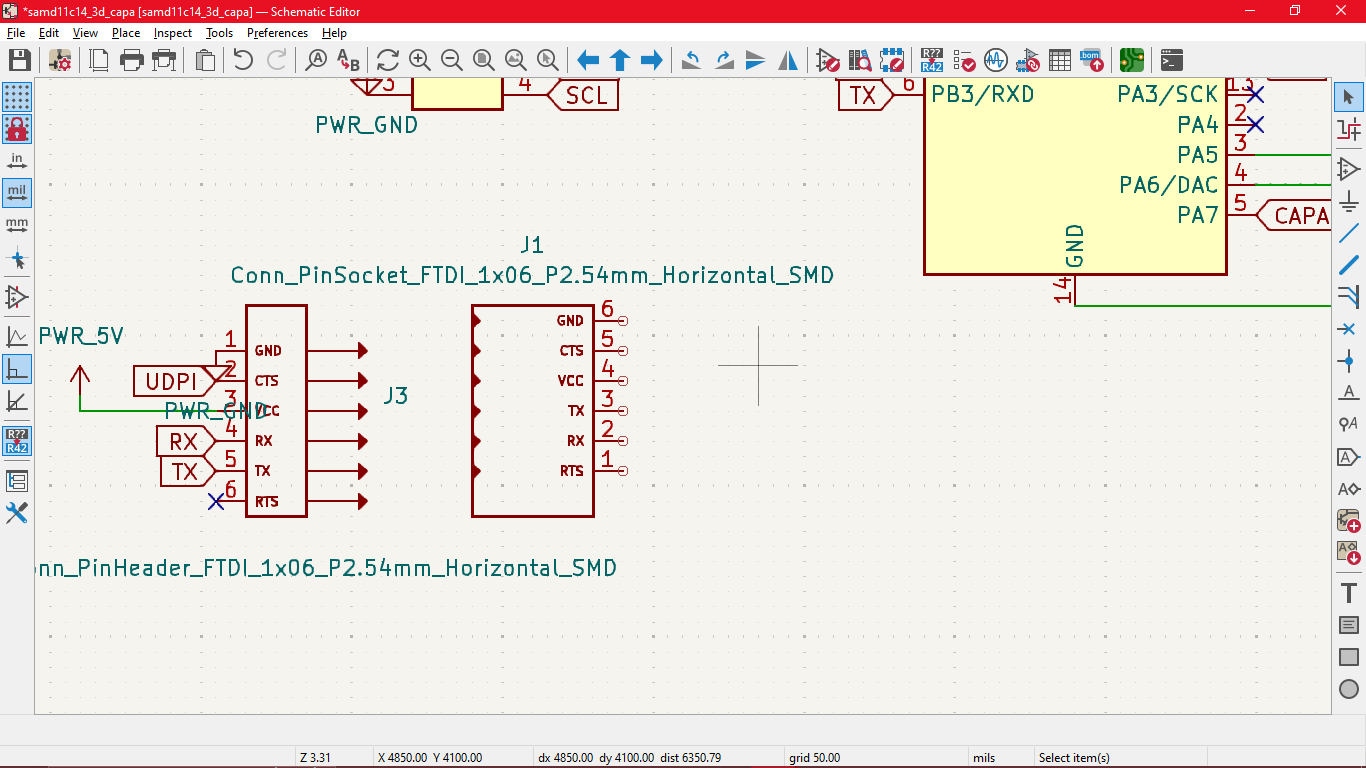Navigate up one hierarchy sheet

[x=620, y=60]
